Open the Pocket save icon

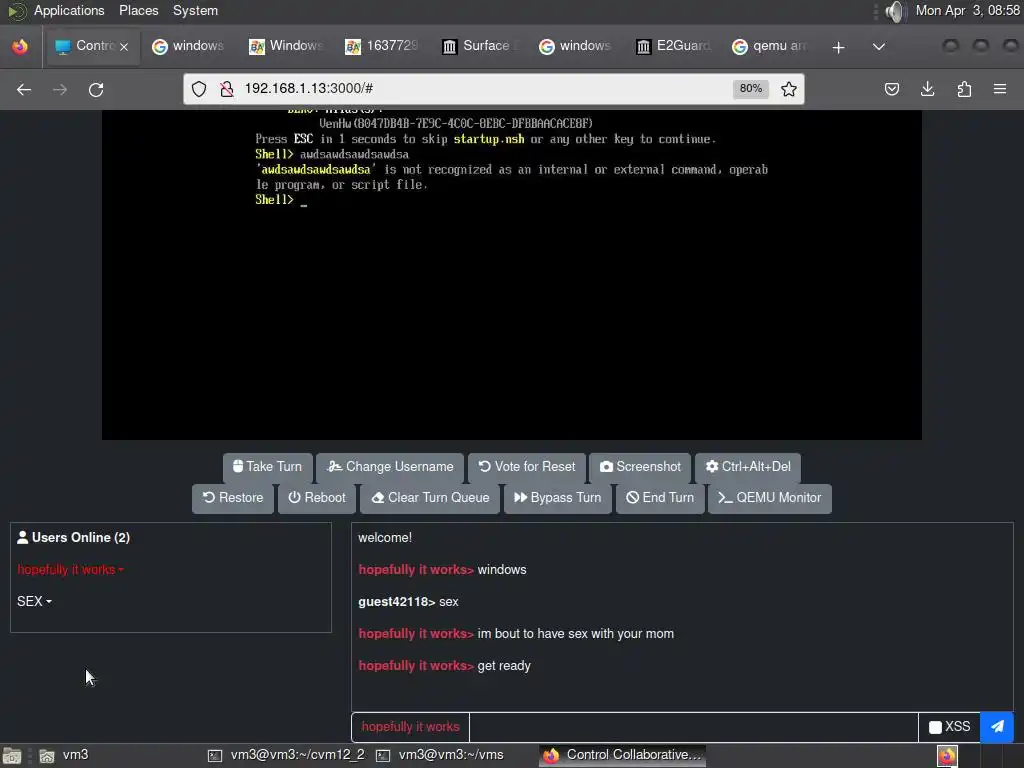891,89
